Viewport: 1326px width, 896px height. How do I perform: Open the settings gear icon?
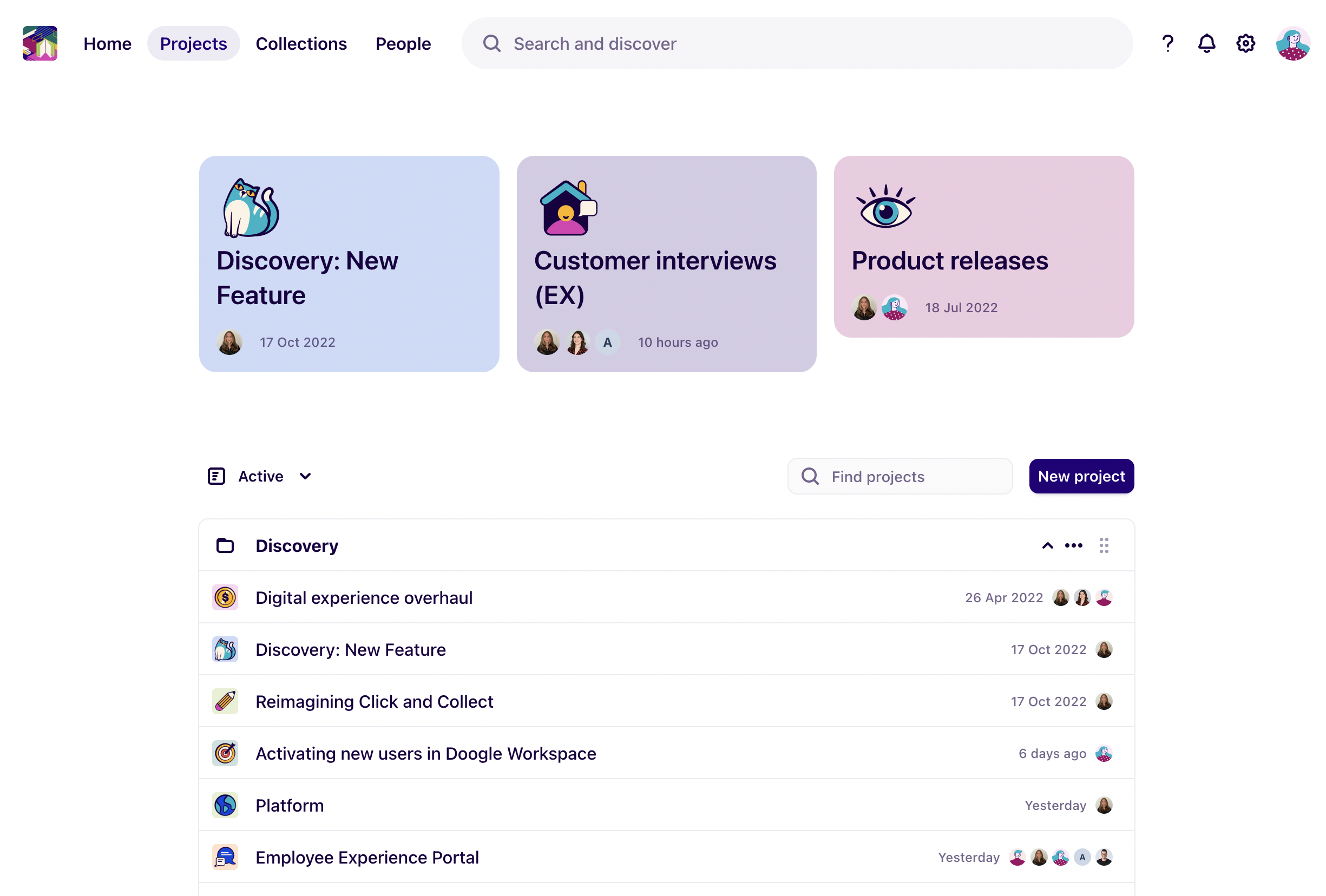pyautogui.click(x=1245, y=43)
